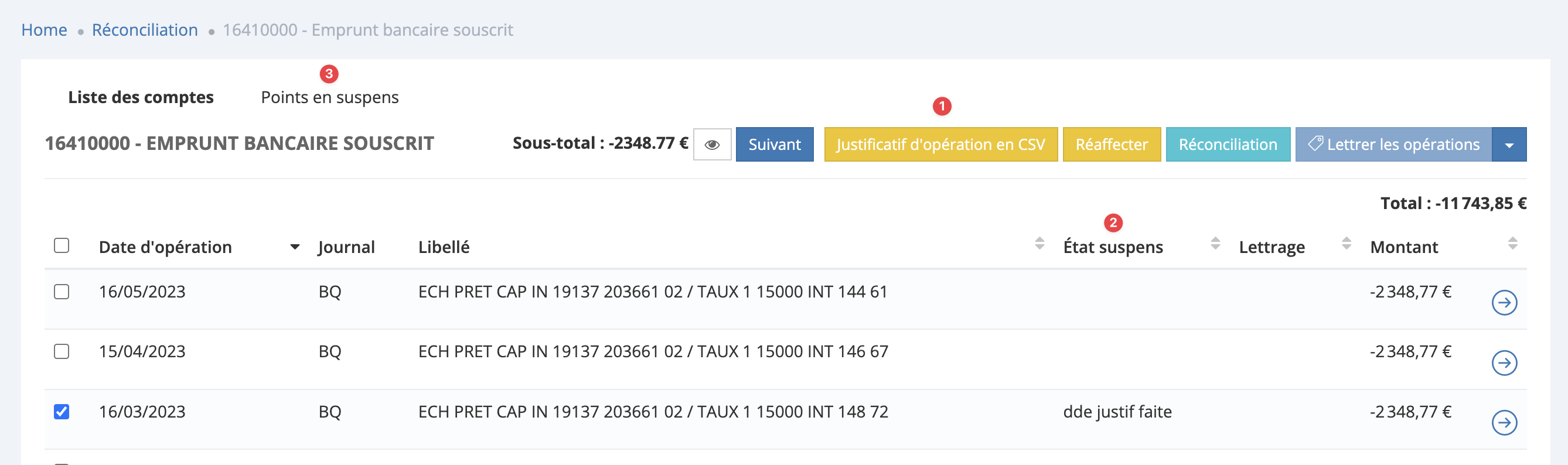Check the 15/04/2023 row checkbox
The width and height of the screenshot is (1568, 465).
[62, 351]
